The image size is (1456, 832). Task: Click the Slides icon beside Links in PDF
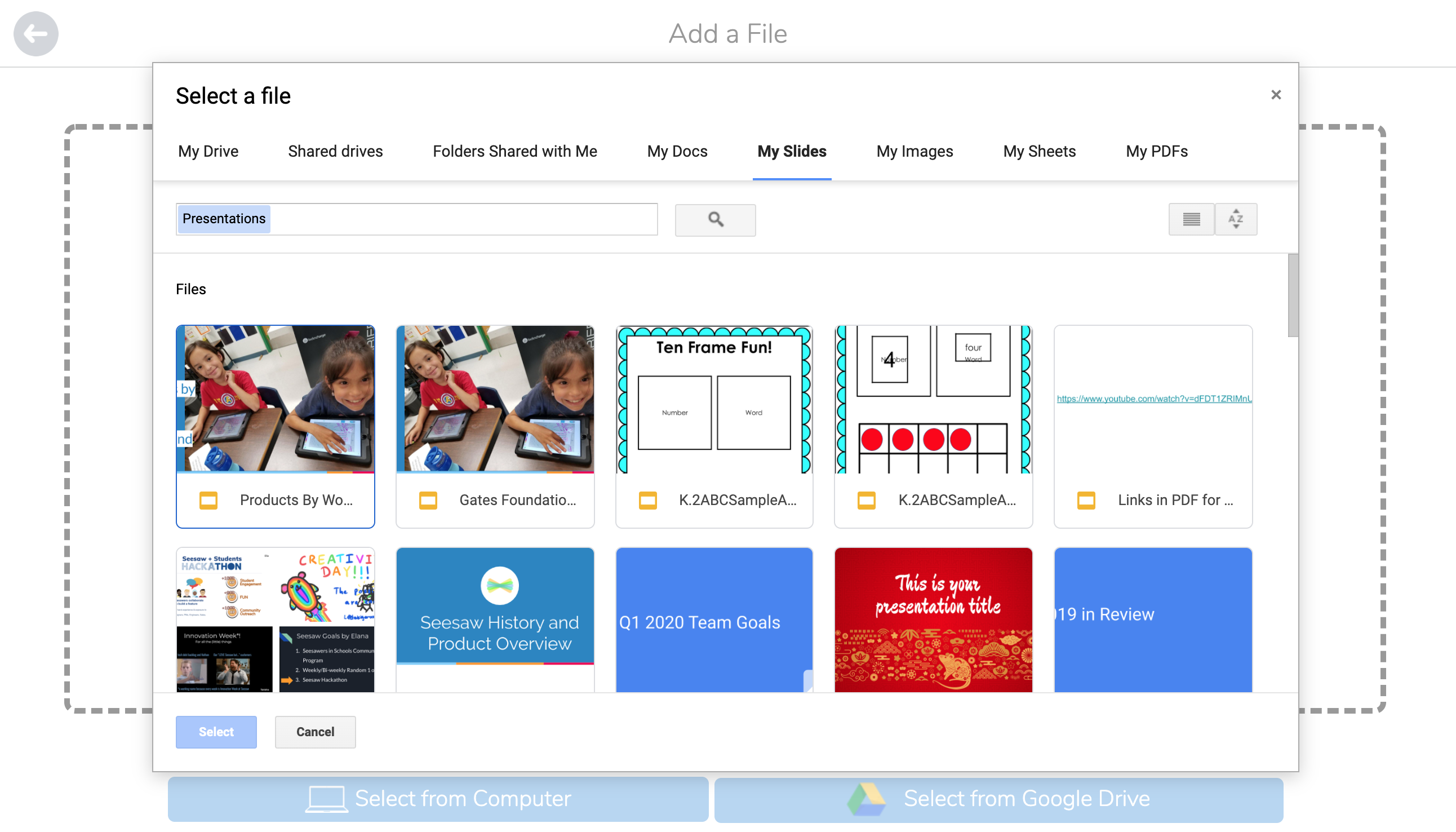pyautogui.click(x=1086, y=501)
